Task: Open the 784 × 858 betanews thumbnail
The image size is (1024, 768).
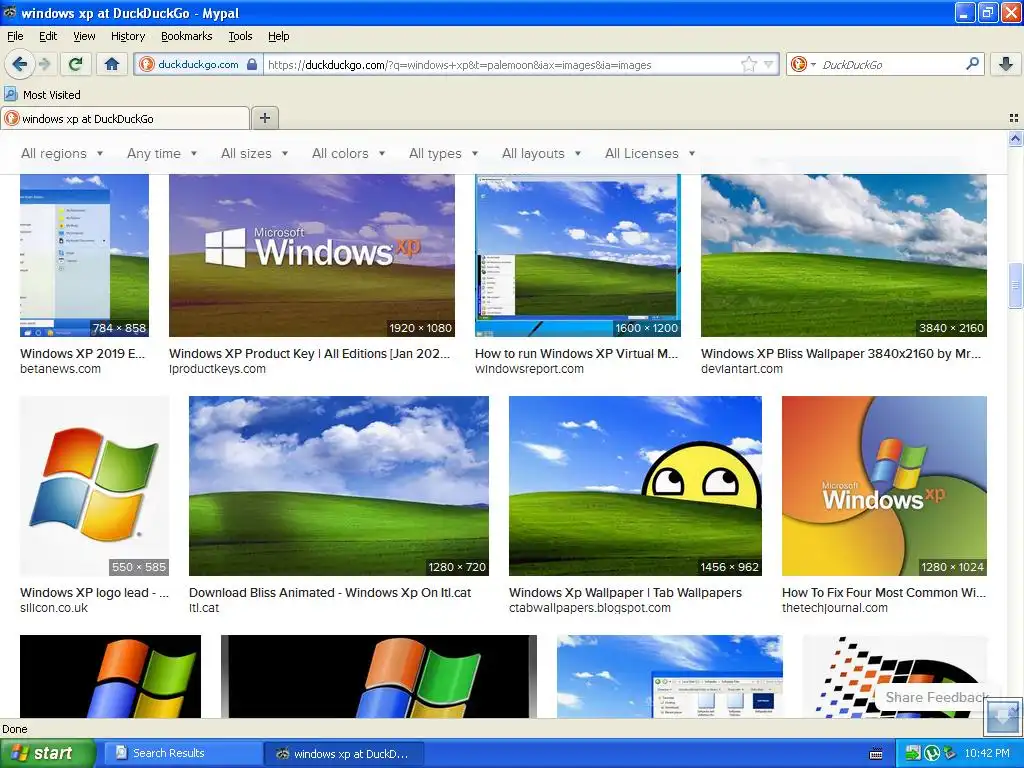Action: (x=84, y=255)
